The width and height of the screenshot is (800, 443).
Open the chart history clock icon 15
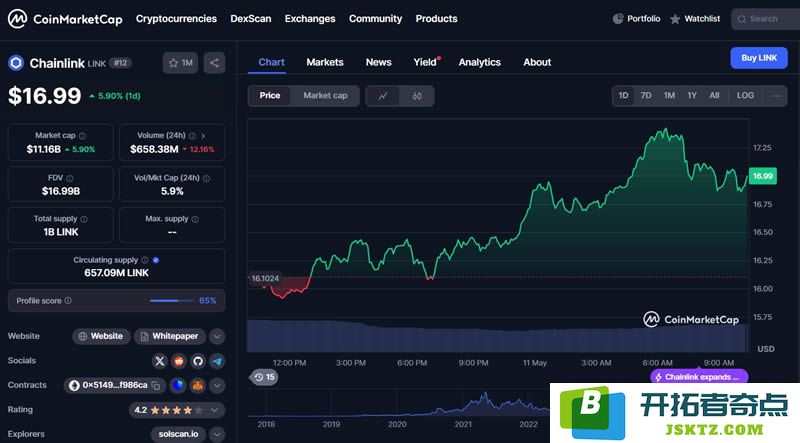264,377
